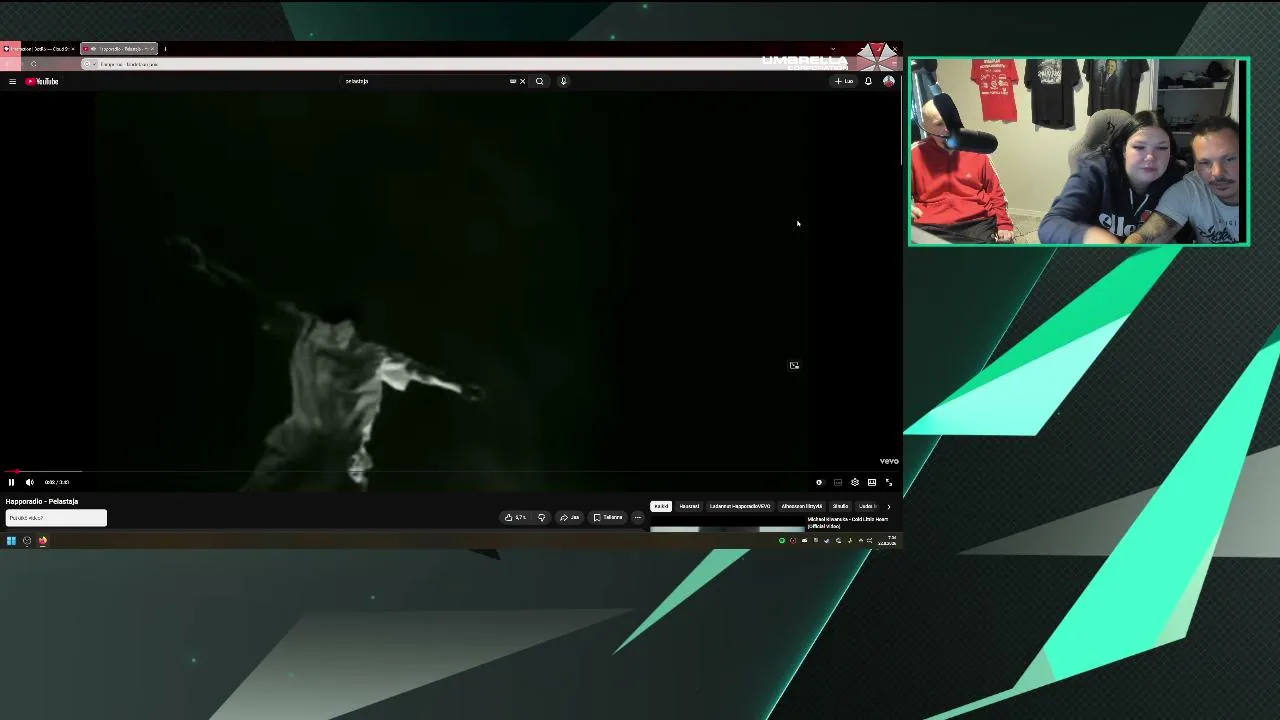This screenshot has height=720, width=1280.
Task: Select the filter chip just after Aiheeseen liittyvät
Action: (841, 506)
